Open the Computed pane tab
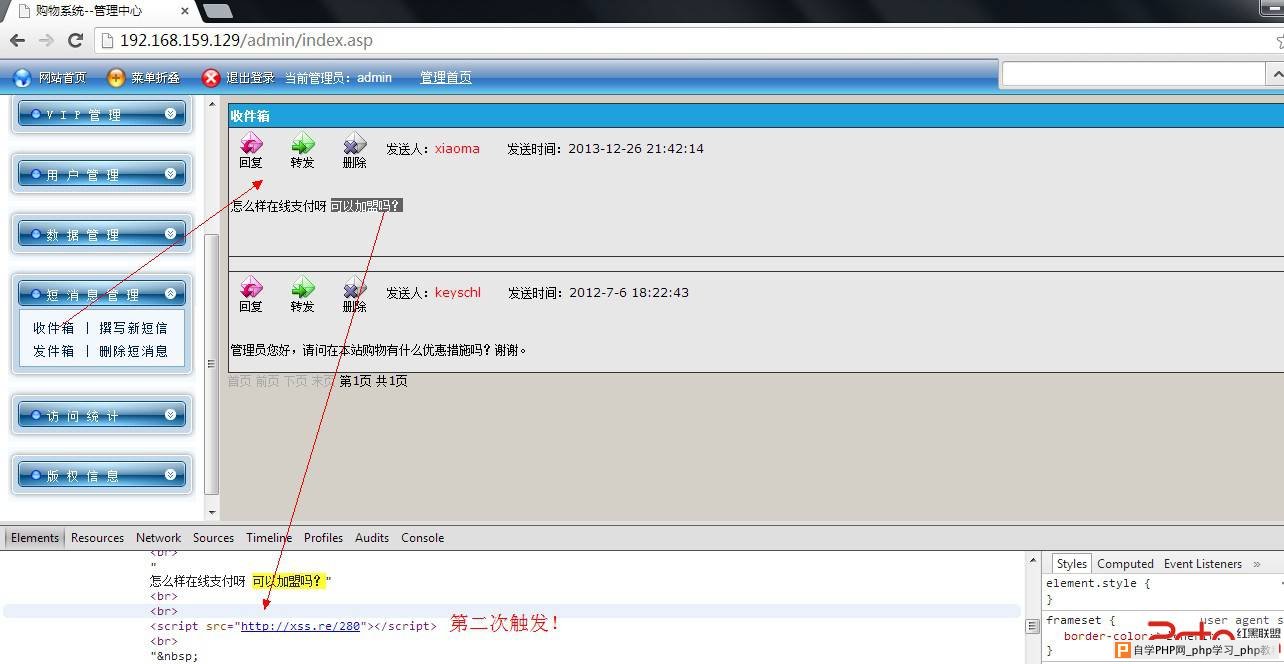Image resolution: width=1284 pixels, height=664 pixels. point(1125,564)
